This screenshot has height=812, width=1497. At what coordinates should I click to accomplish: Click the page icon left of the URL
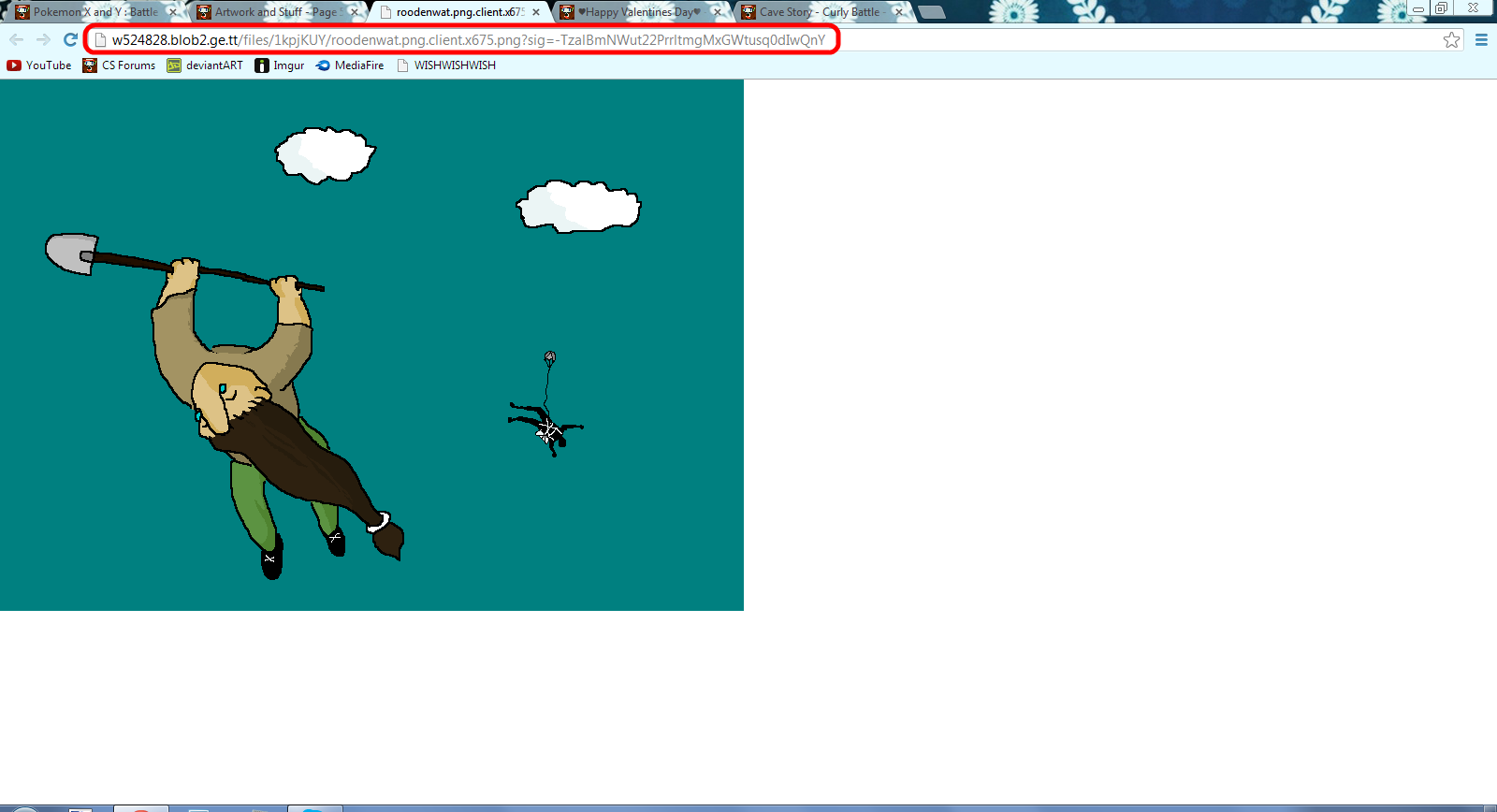pos(100,39)
